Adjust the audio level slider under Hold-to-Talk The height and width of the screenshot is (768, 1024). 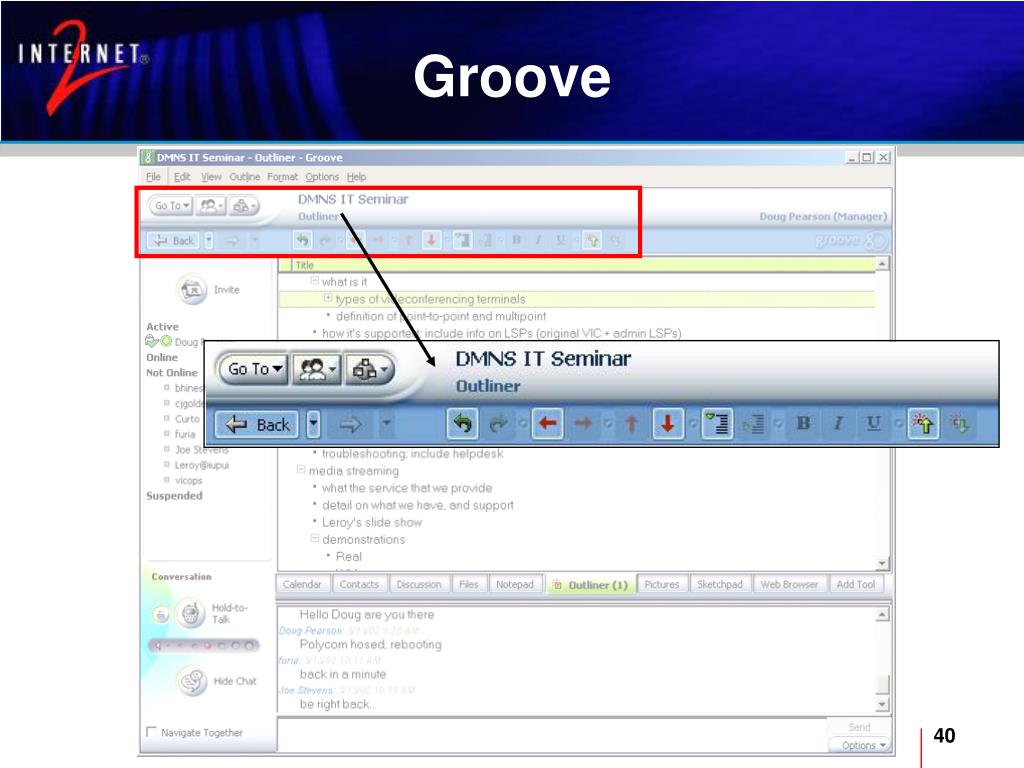[204, 646]
